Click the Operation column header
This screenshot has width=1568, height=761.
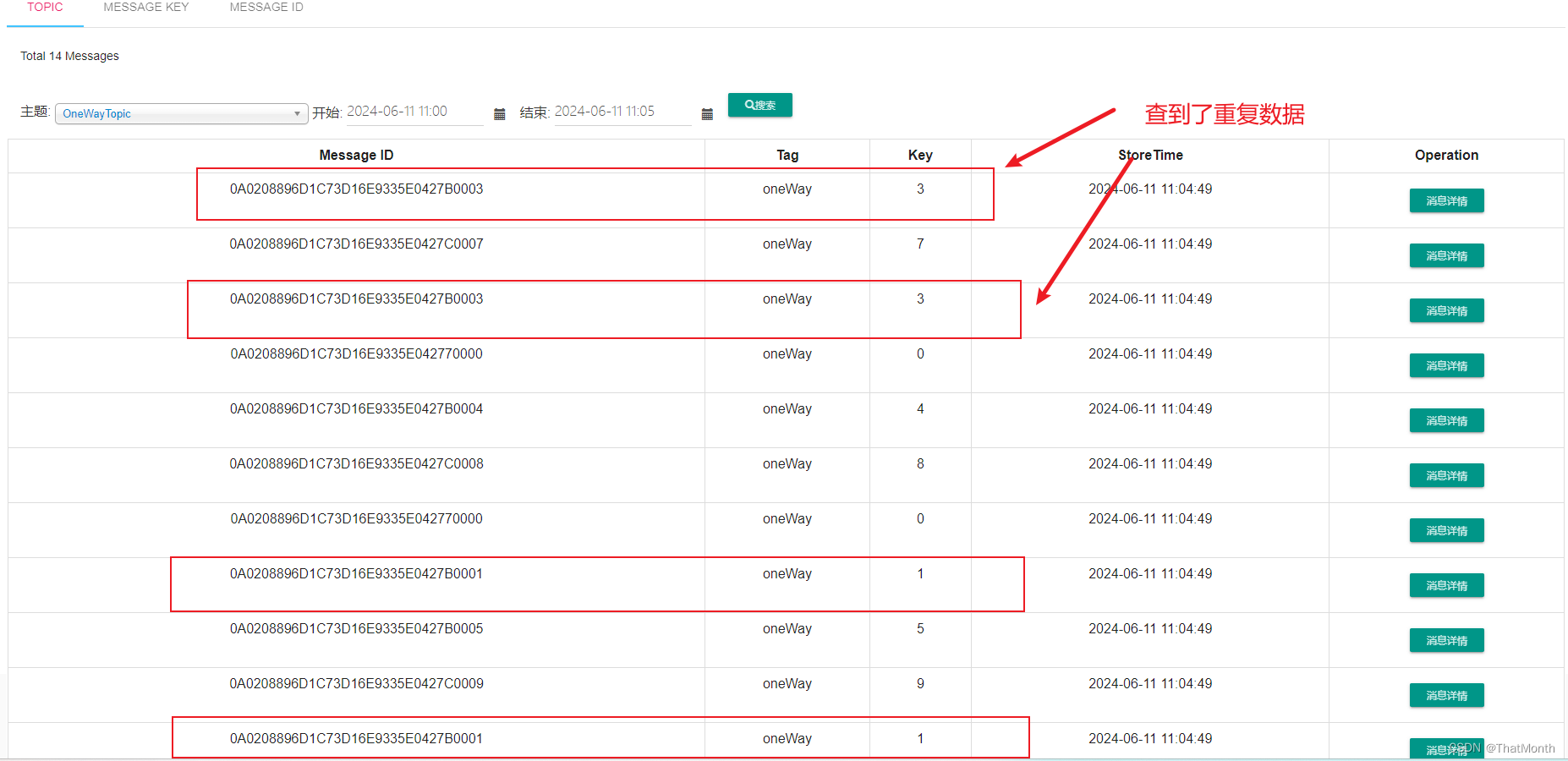tap(1446, 156)
